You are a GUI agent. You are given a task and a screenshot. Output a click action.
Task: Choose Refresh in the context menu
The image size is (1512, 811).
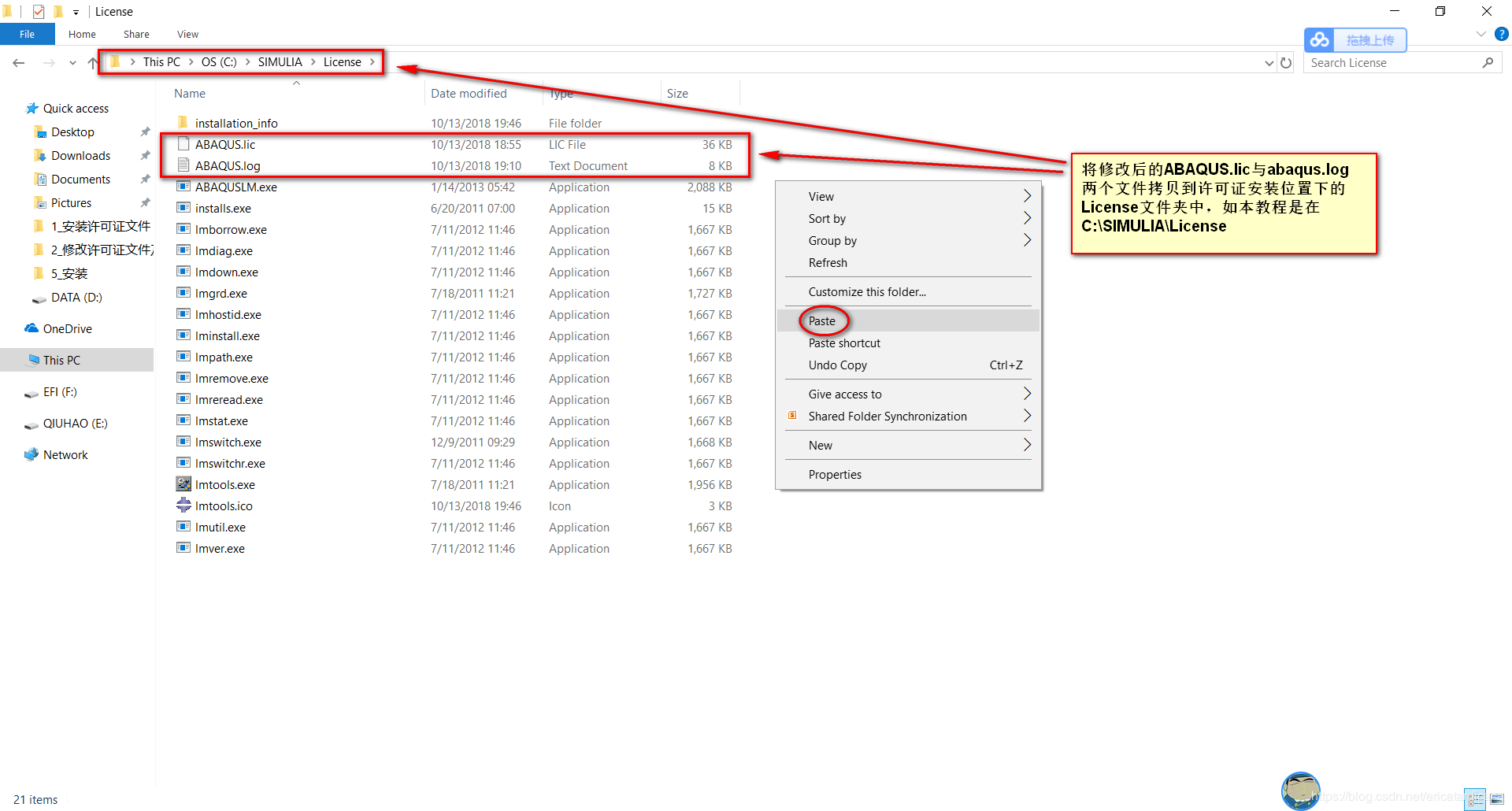908,263
